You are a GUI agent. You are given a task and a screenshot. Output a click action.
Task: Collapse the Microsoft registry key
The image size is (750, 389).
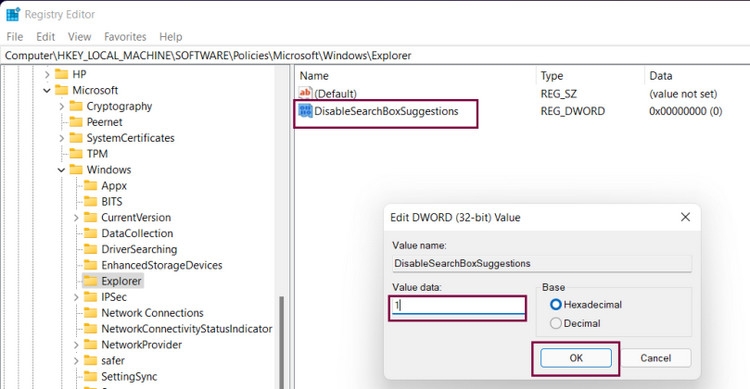(x=47, y=90)
